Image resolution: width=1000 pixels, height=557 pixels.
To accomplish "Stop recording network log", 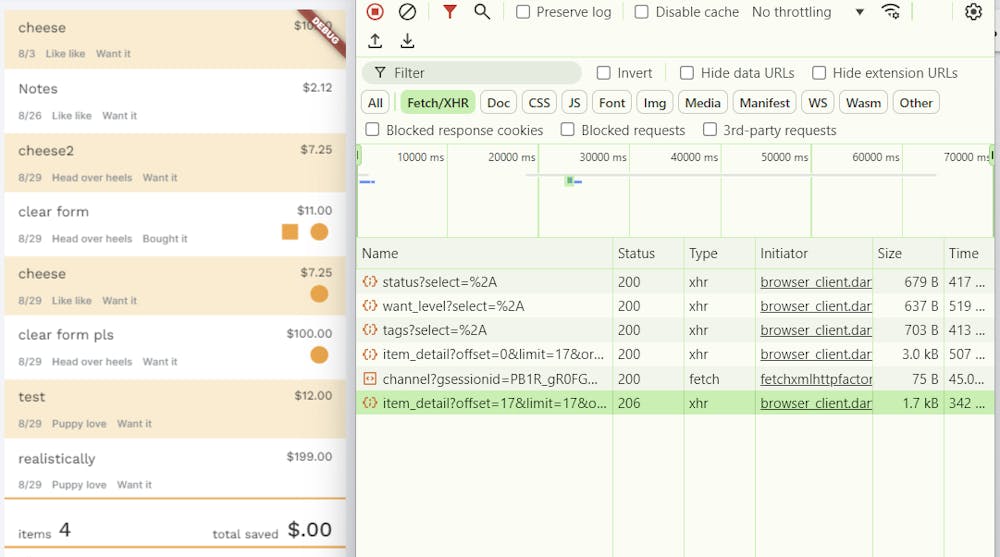I will point(375,12).
